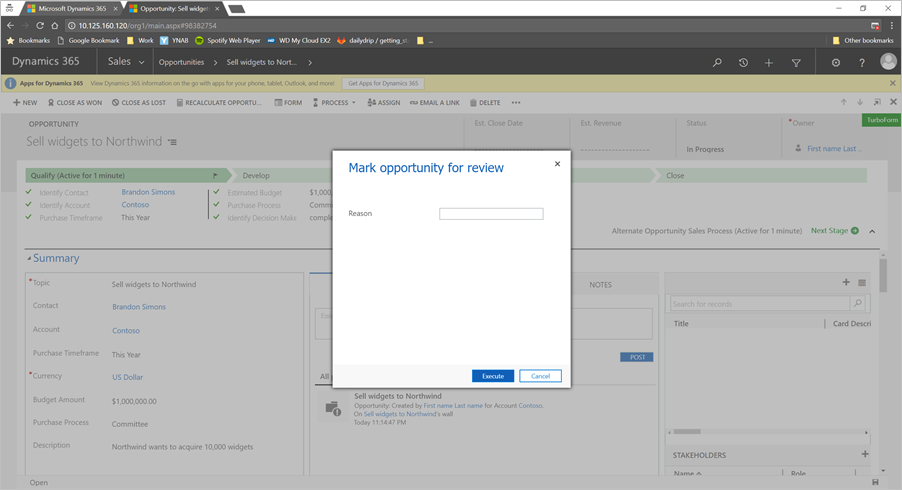Close the Mark opportunity for review dialog

click(x=557, y=164)
